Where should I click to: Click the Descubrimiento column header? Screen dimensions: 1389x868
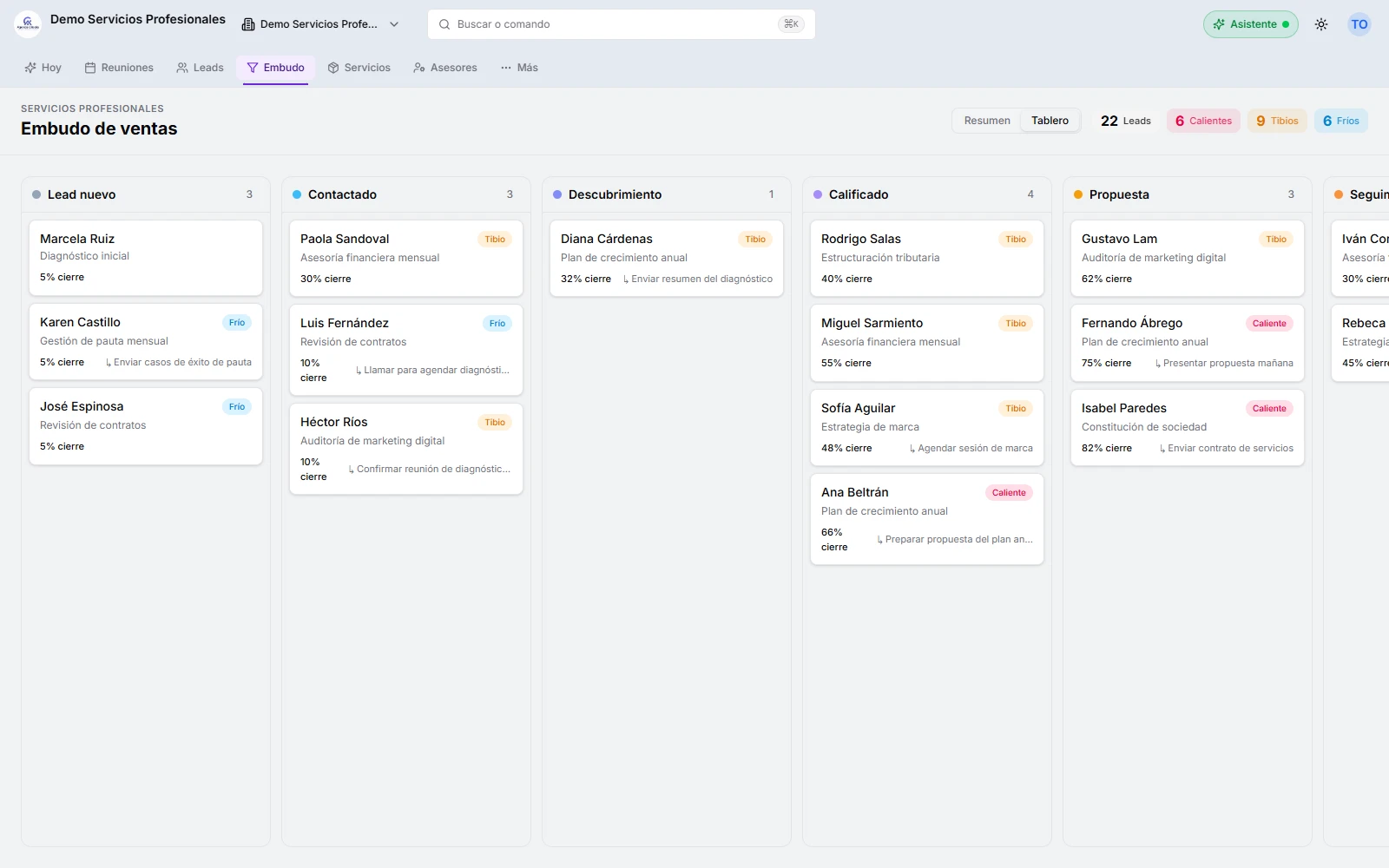point(667,194)
